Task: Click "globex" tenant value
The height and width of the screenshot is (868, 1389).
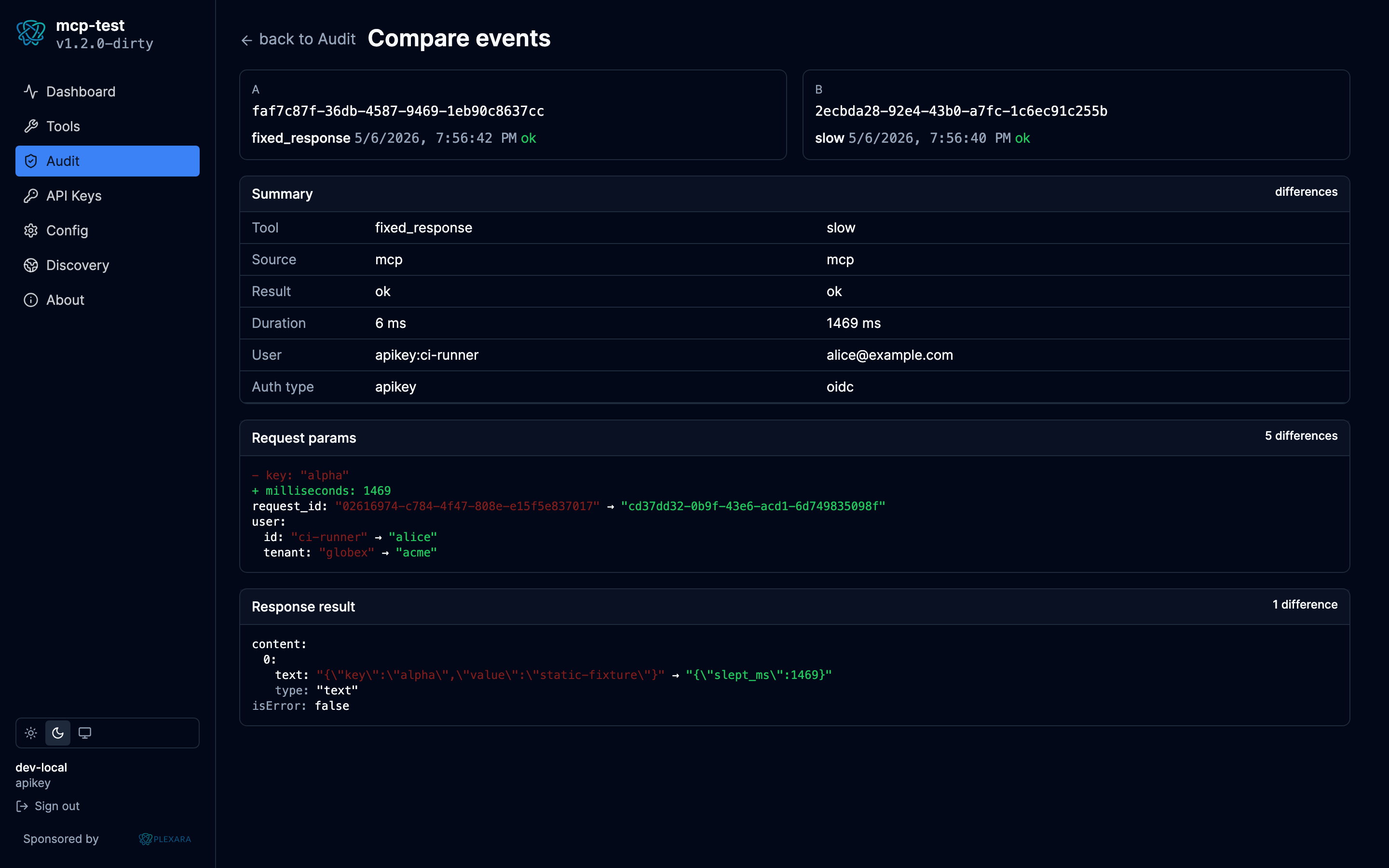Action: pos(347,553)
